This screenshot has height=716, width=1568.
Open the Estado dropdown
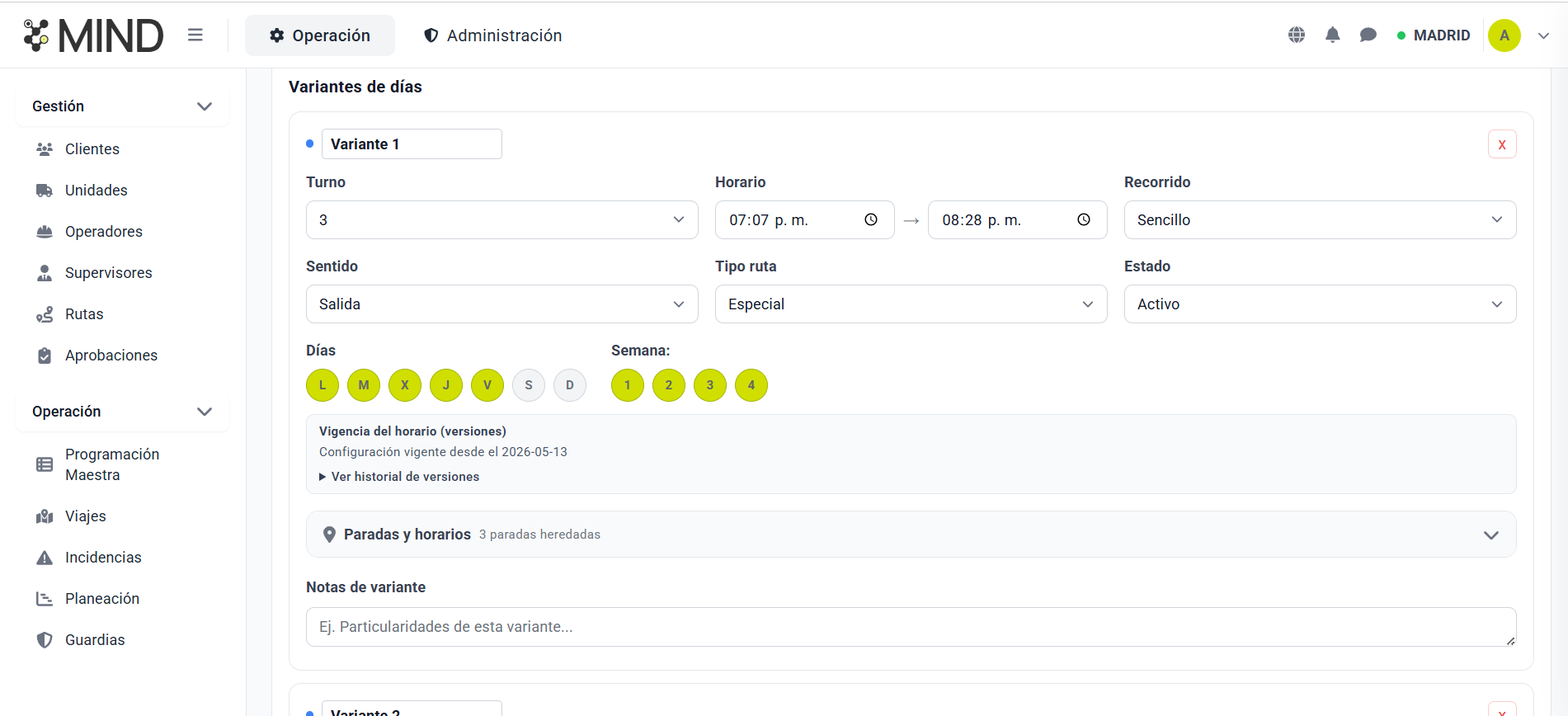pos(1320,304)
